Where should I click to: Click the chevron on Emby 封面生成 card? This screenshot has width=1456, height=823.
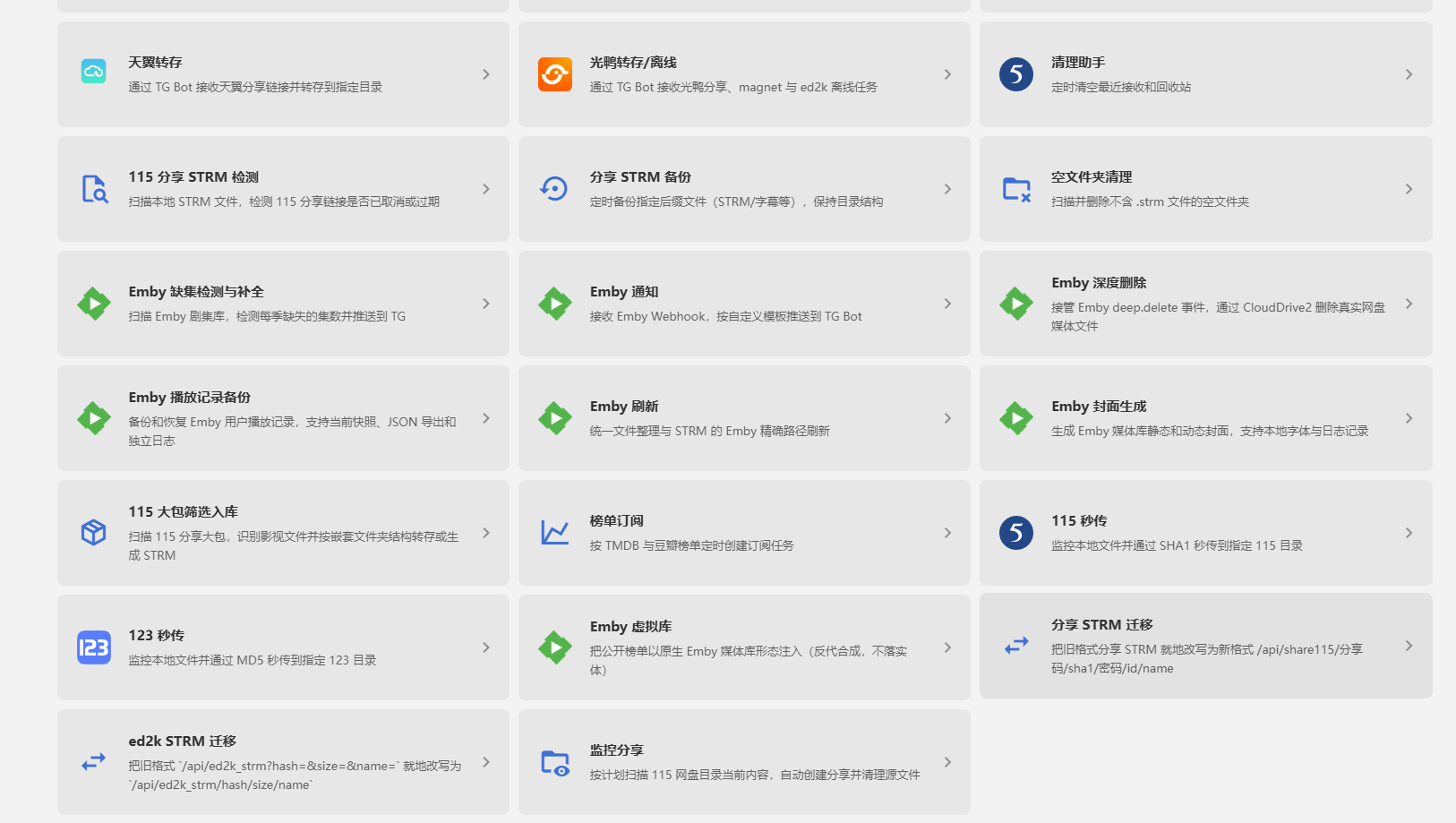(x=1409, y=418)
